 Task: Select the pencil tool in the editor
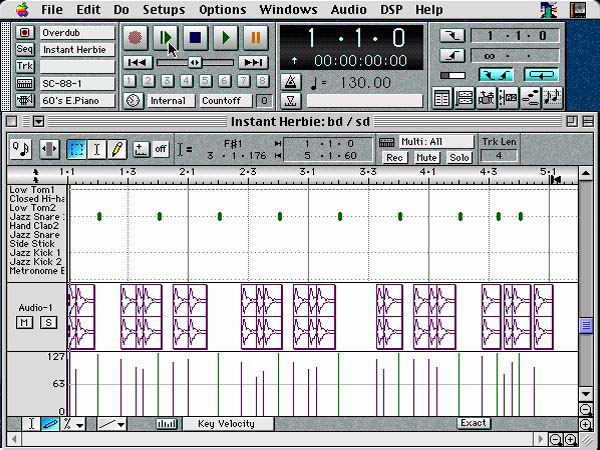(x=117, y=149)
